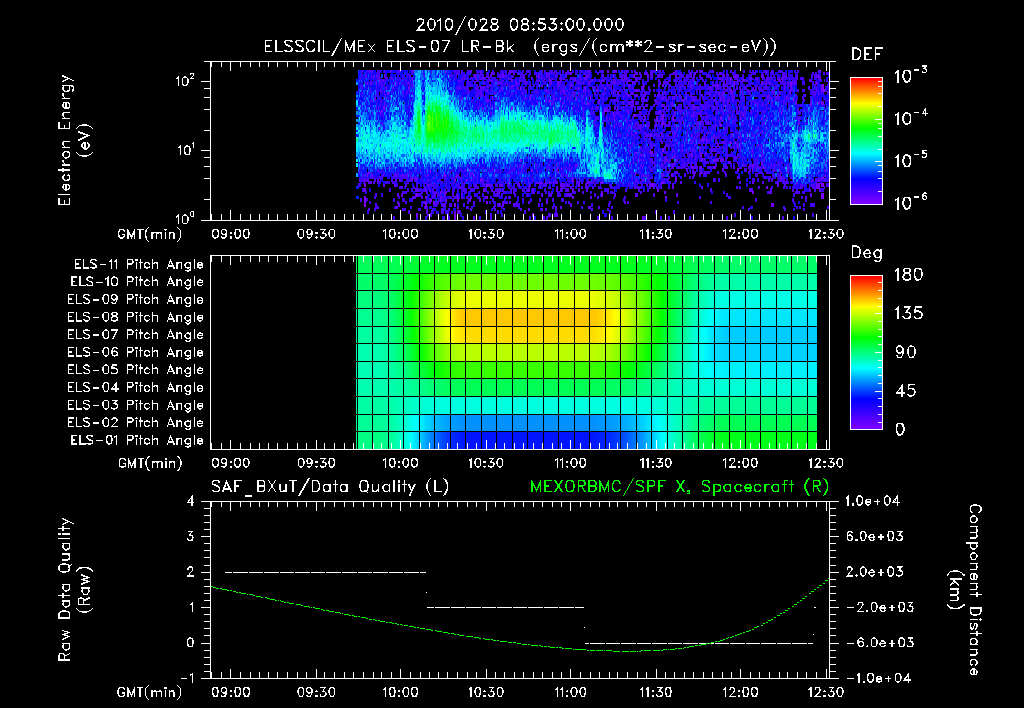Click the DEF color bar

(867, 140)
